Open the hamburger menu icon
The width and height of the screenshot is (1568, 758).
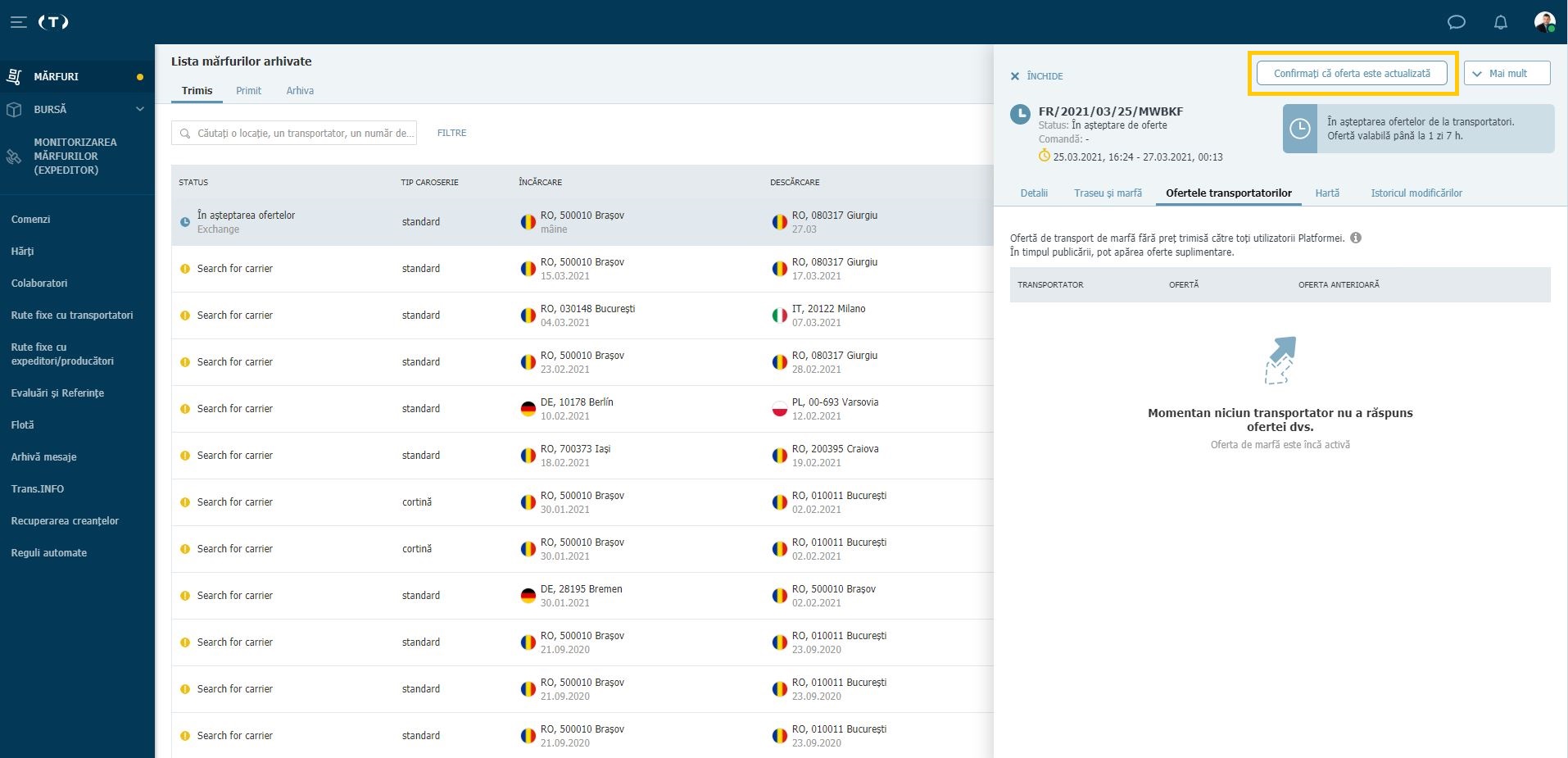18,22
